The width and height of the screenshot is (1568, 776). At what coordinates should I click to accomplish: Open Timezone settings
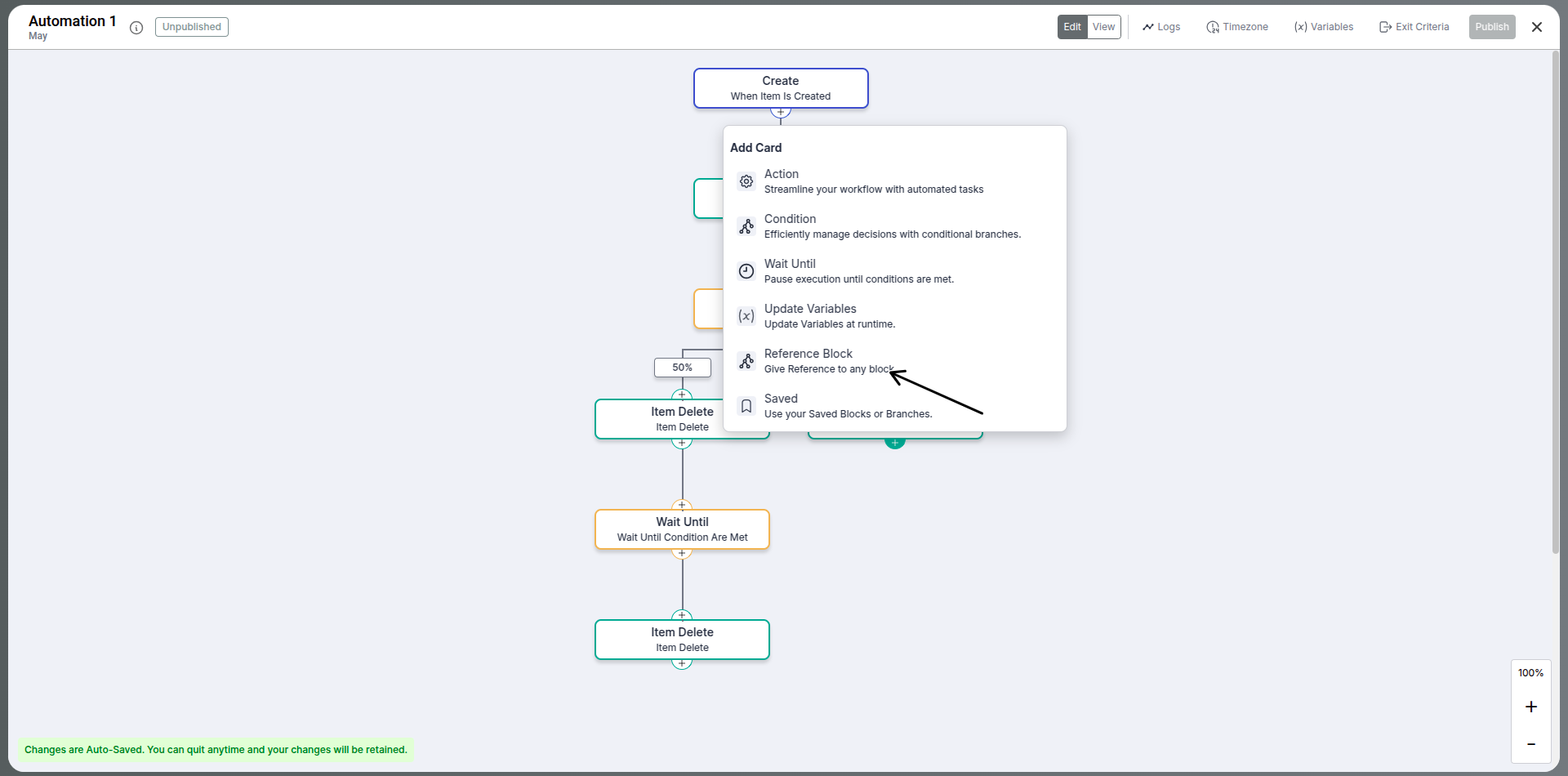point(1237,27)
